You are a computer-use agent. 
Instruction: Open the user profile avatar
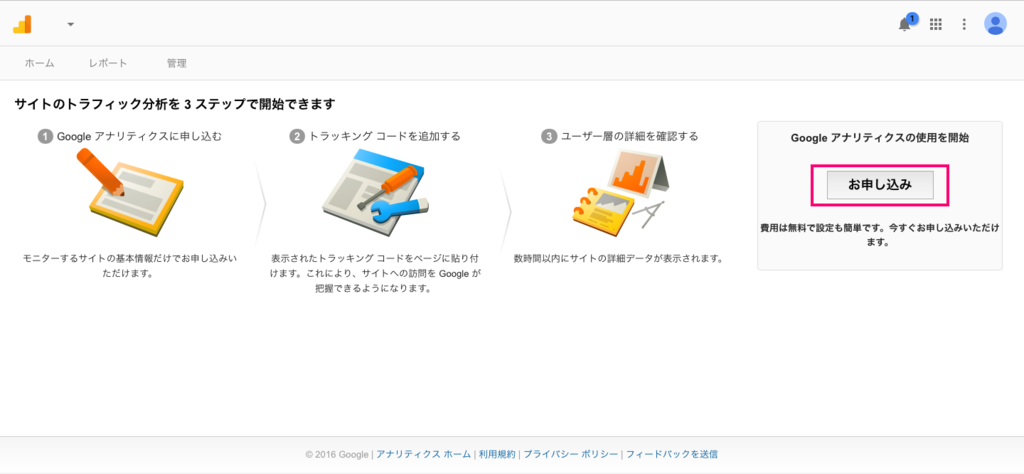point(995,24)
